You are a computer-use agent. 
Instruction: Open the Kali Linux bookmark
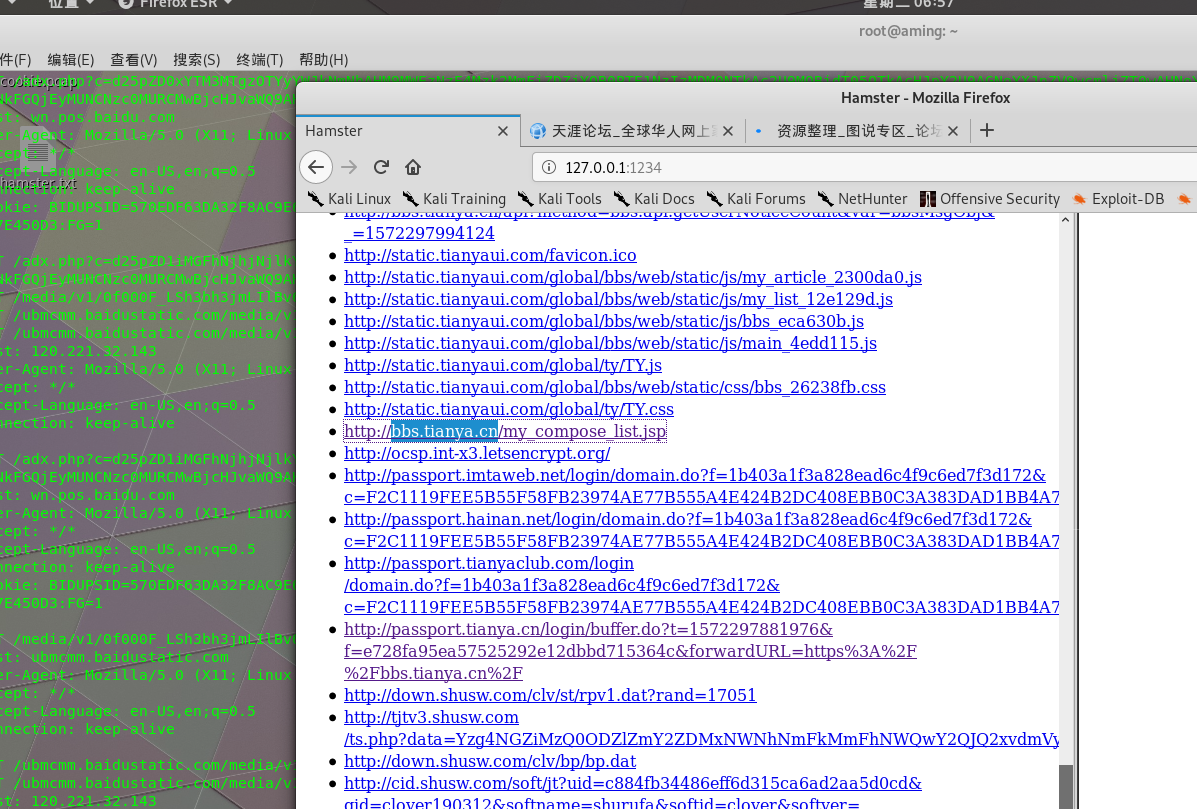coord(349,199)
